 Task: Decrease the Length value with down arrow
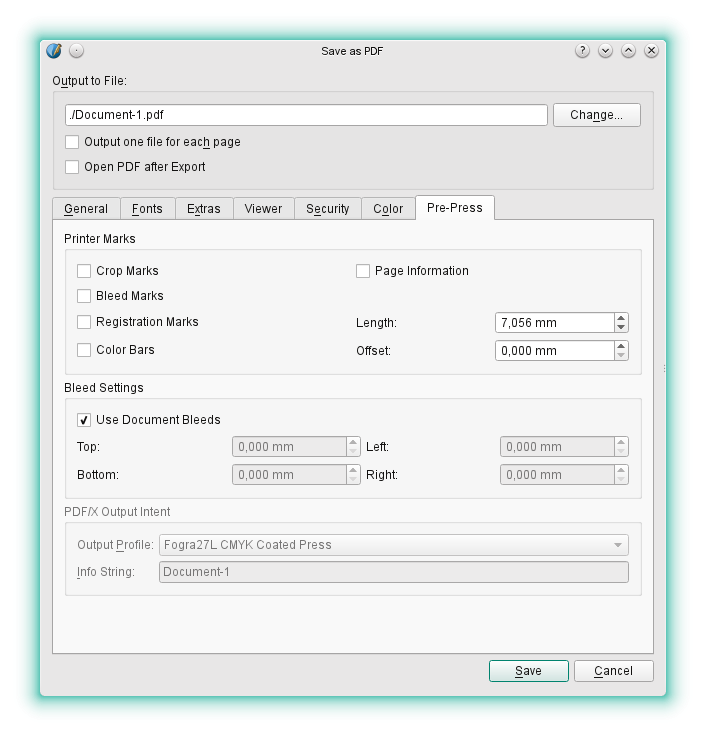point(621,327)
